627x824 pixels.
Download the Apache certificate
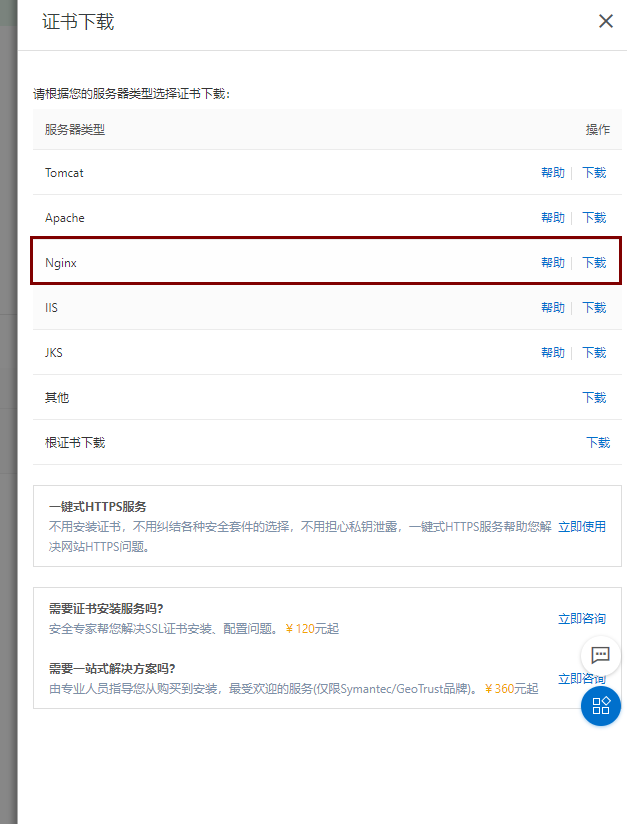(x=594, y=218)
